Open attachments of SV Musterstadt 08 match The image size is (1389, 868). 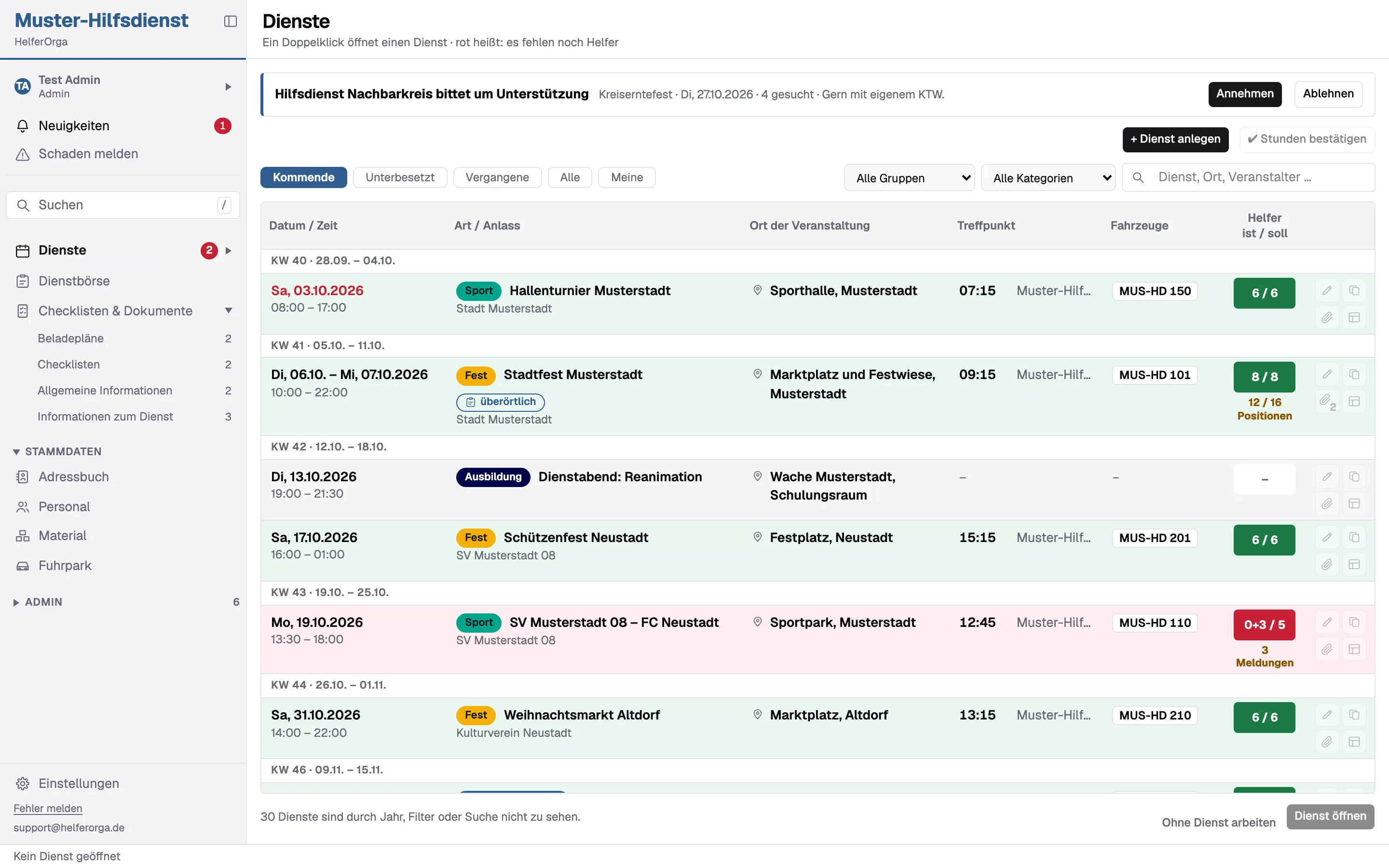point(1327,649)
